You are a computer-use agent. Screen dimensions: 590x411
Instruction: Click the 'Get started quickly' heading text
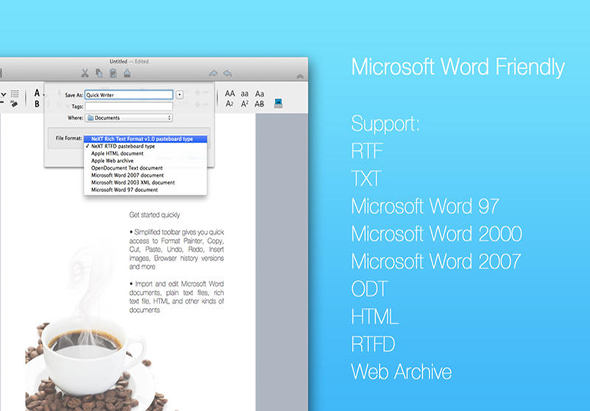coord(155,215)
